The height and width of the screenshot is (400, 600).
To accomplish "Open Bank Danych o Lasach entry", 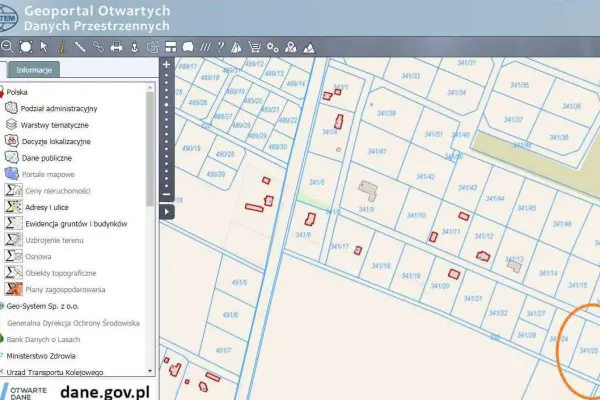I will coord(43,340).
